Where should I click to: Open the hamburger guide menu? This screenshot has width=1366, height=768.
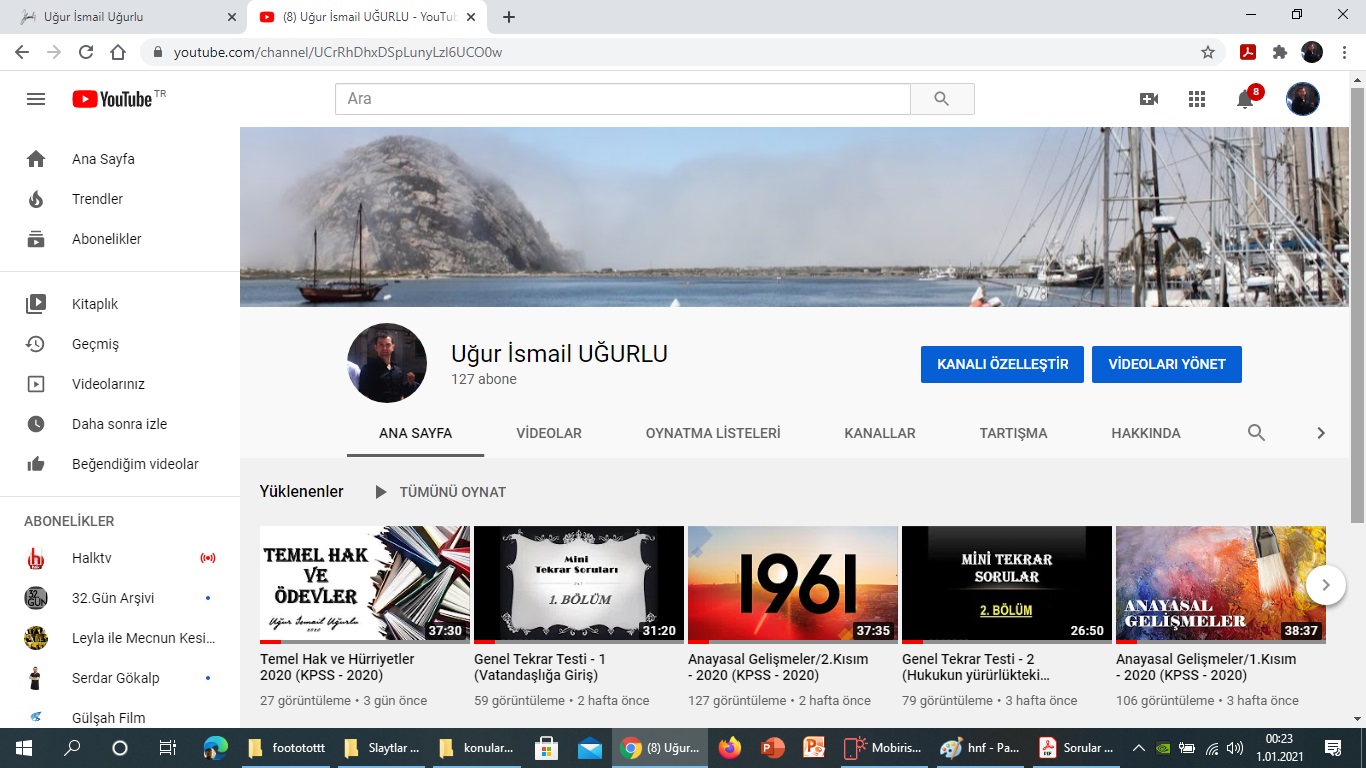[x=36, y=99]
